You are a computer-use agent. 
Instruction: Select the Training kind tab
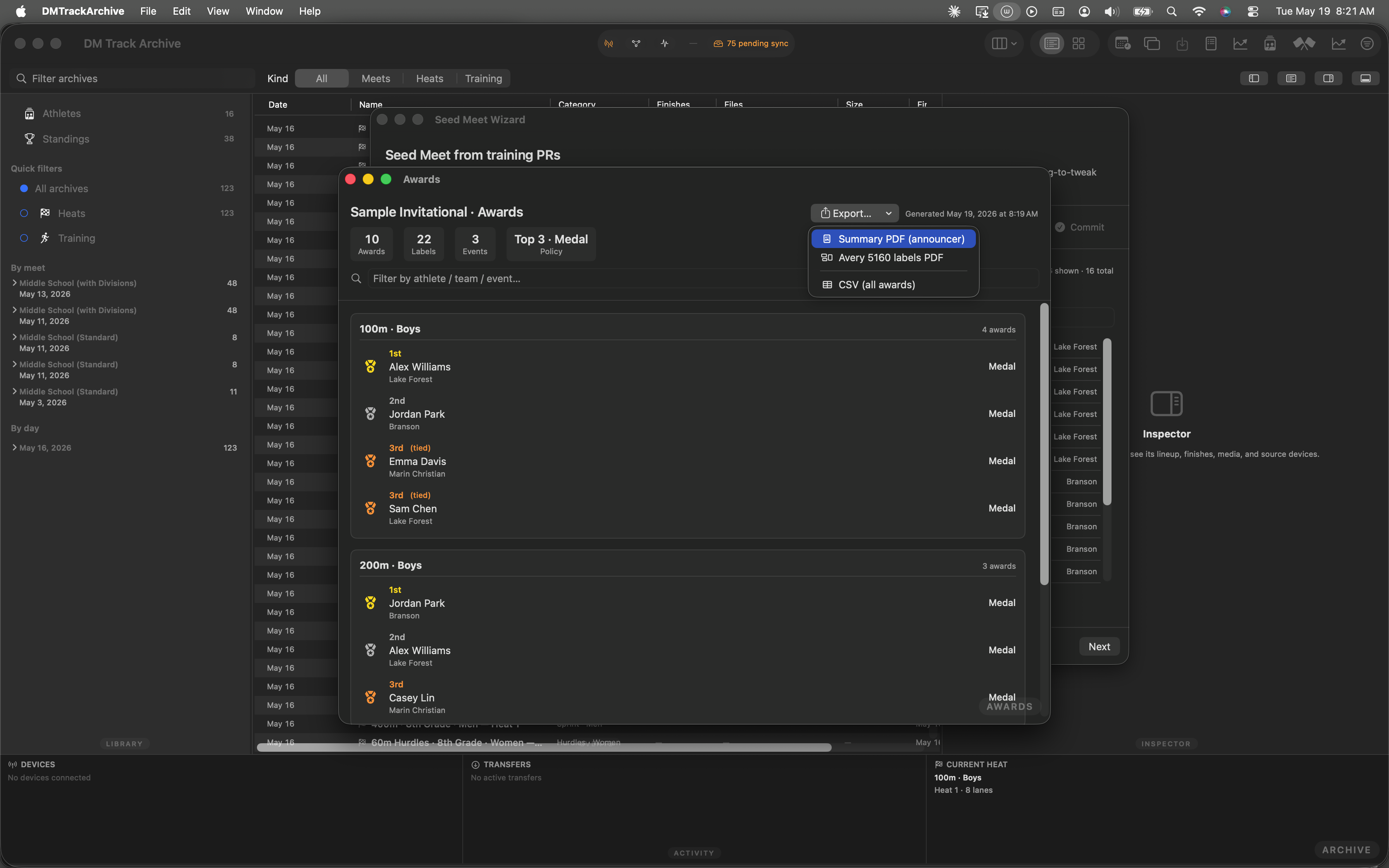pos(483,79)
